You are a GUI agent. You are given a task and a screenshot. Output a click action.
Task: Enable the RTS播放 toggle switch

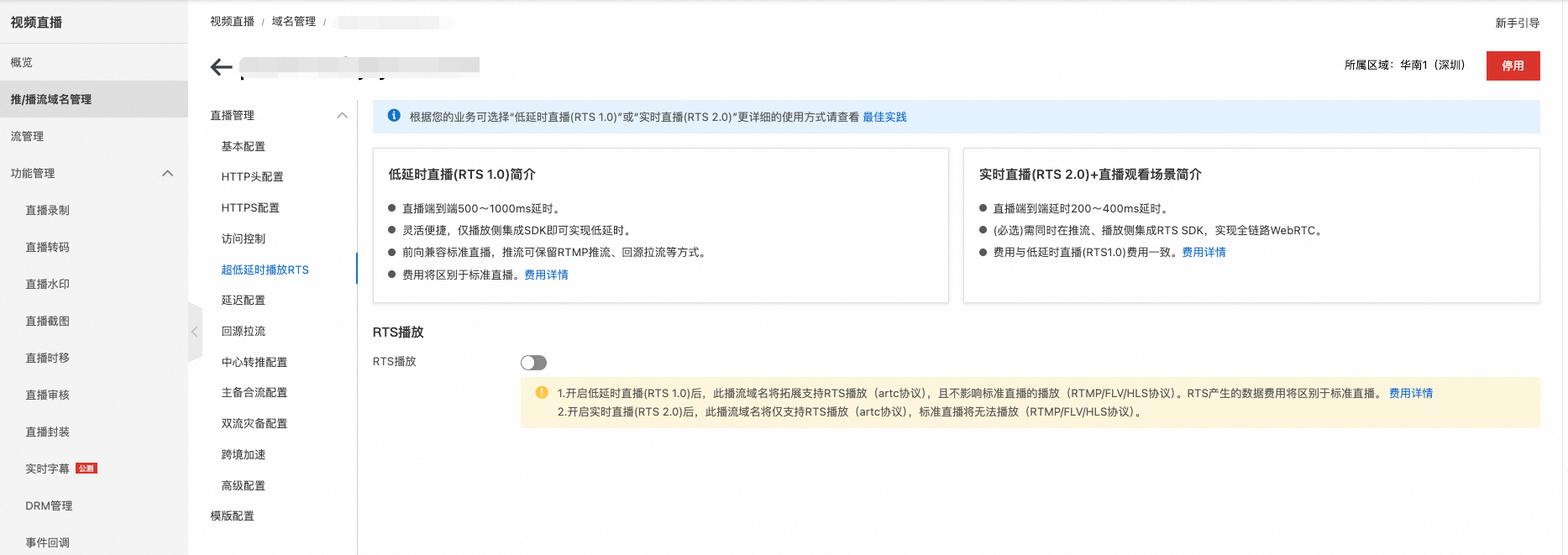[x=533, y=363]
